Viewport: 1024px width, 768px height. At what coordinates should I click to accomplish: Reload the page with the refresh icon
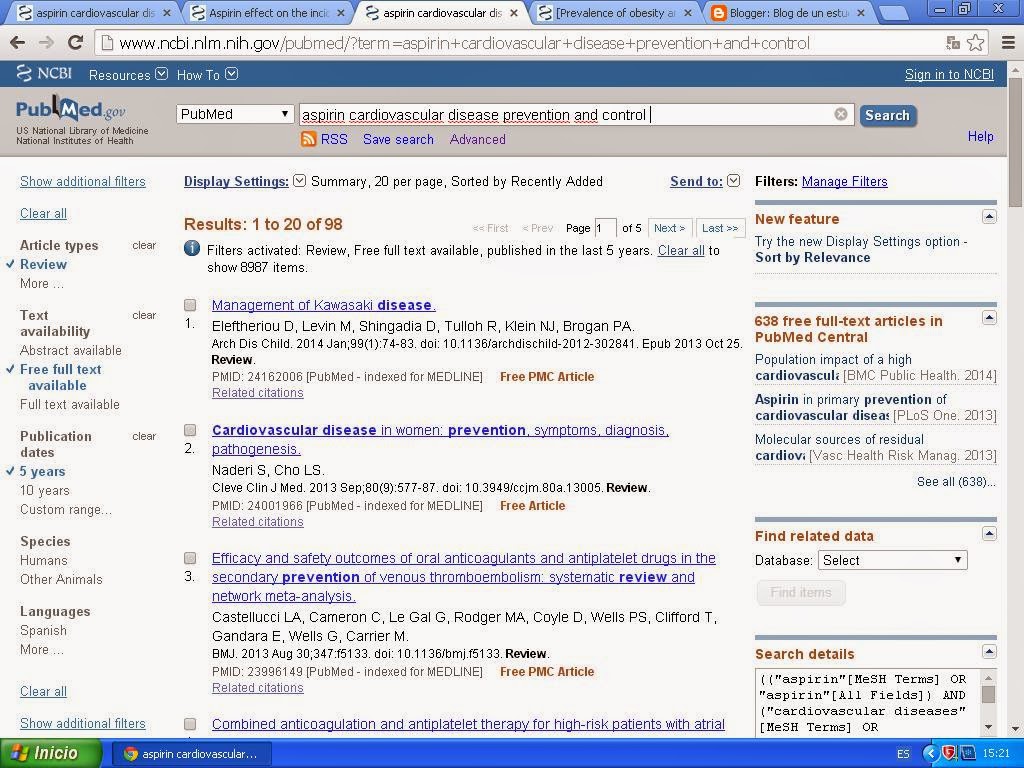(76, 43)
